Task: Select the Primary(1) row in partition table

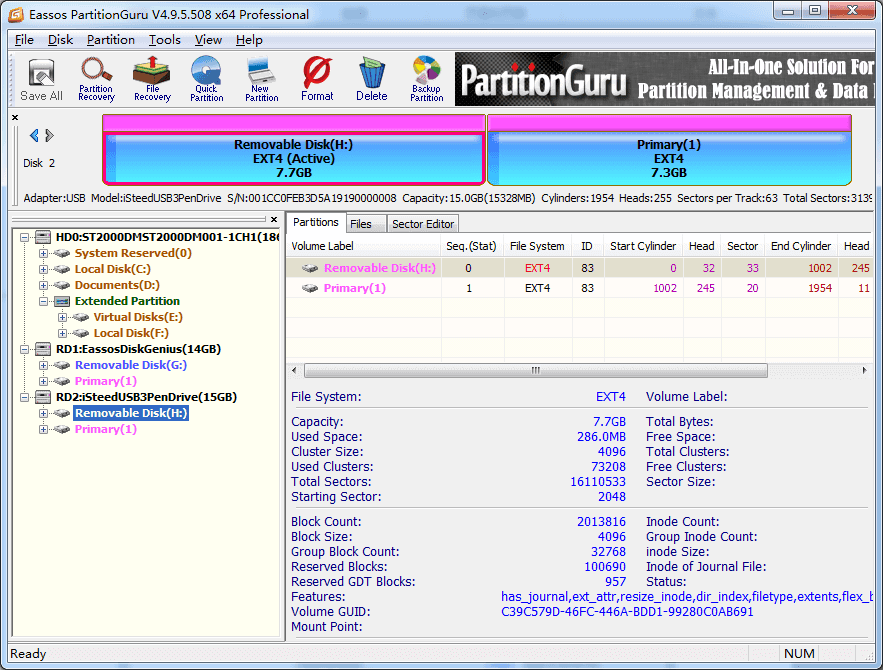Action: click(x=580, y=288)
